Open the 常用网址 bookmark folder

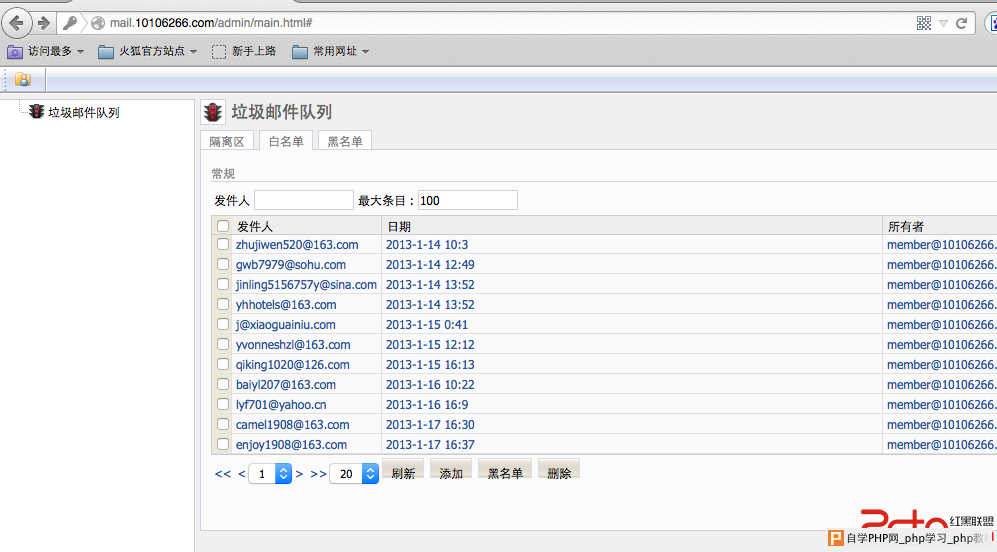[331, 52]
